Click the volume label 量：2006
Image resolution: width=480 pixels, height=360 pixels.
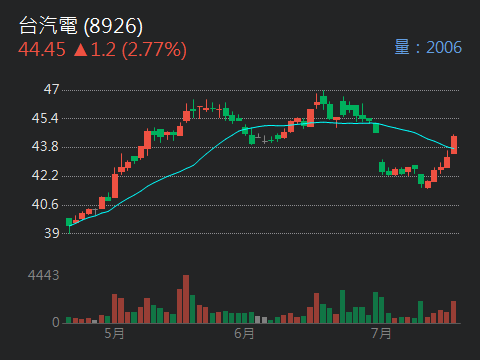tap(428, 47)
